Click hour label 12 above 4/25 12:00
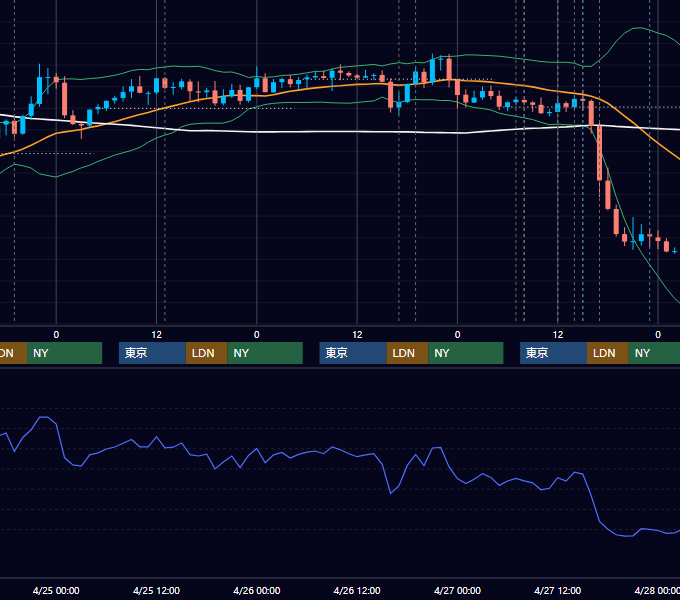680x600 pixels. [x=157, y=335]
